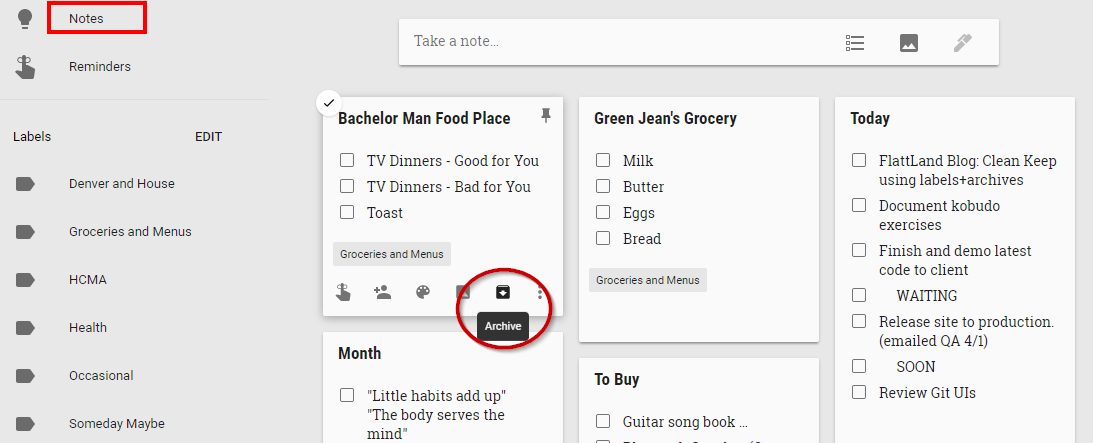Click the Take a note input field
1093x443 pixels.
pos(613,41)
